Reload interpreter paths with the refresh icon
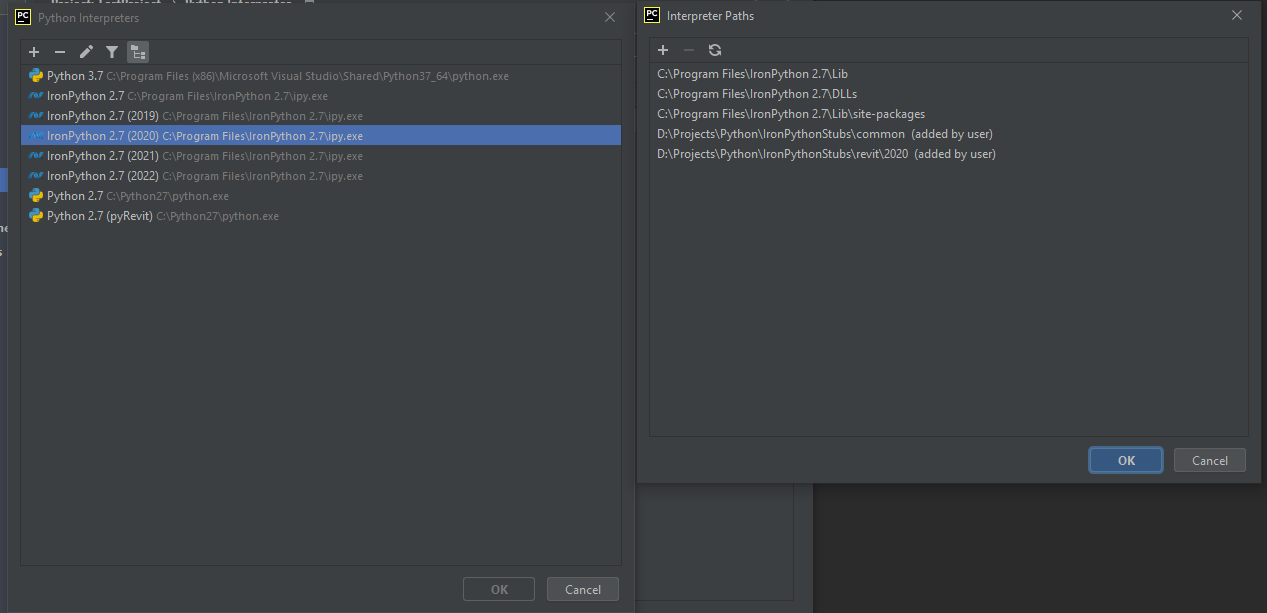1267x613 pixels. 714,49
